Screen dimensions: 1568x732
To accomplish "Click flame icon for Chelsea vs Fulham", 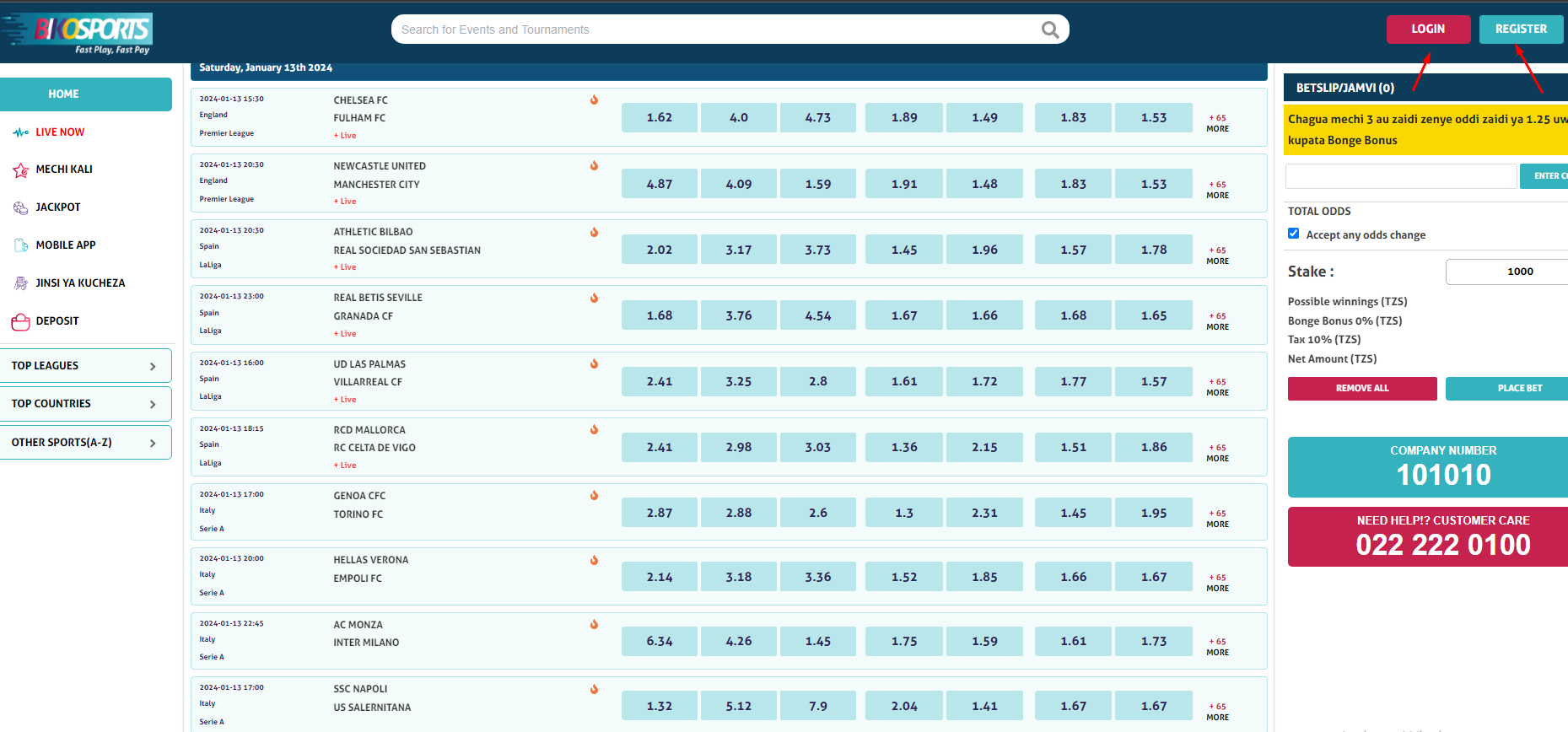I will click(594, 100).
